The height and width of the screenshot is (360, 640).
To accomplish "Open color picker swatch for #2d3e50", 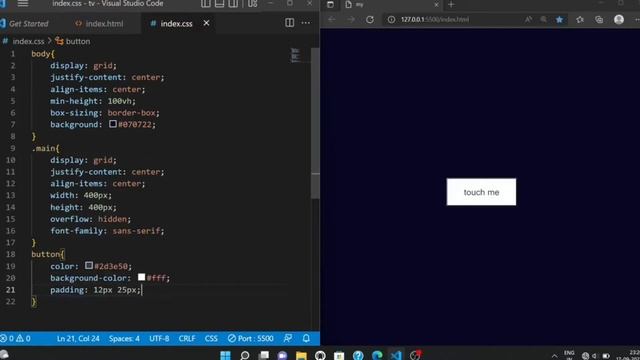I will (89, 265).
